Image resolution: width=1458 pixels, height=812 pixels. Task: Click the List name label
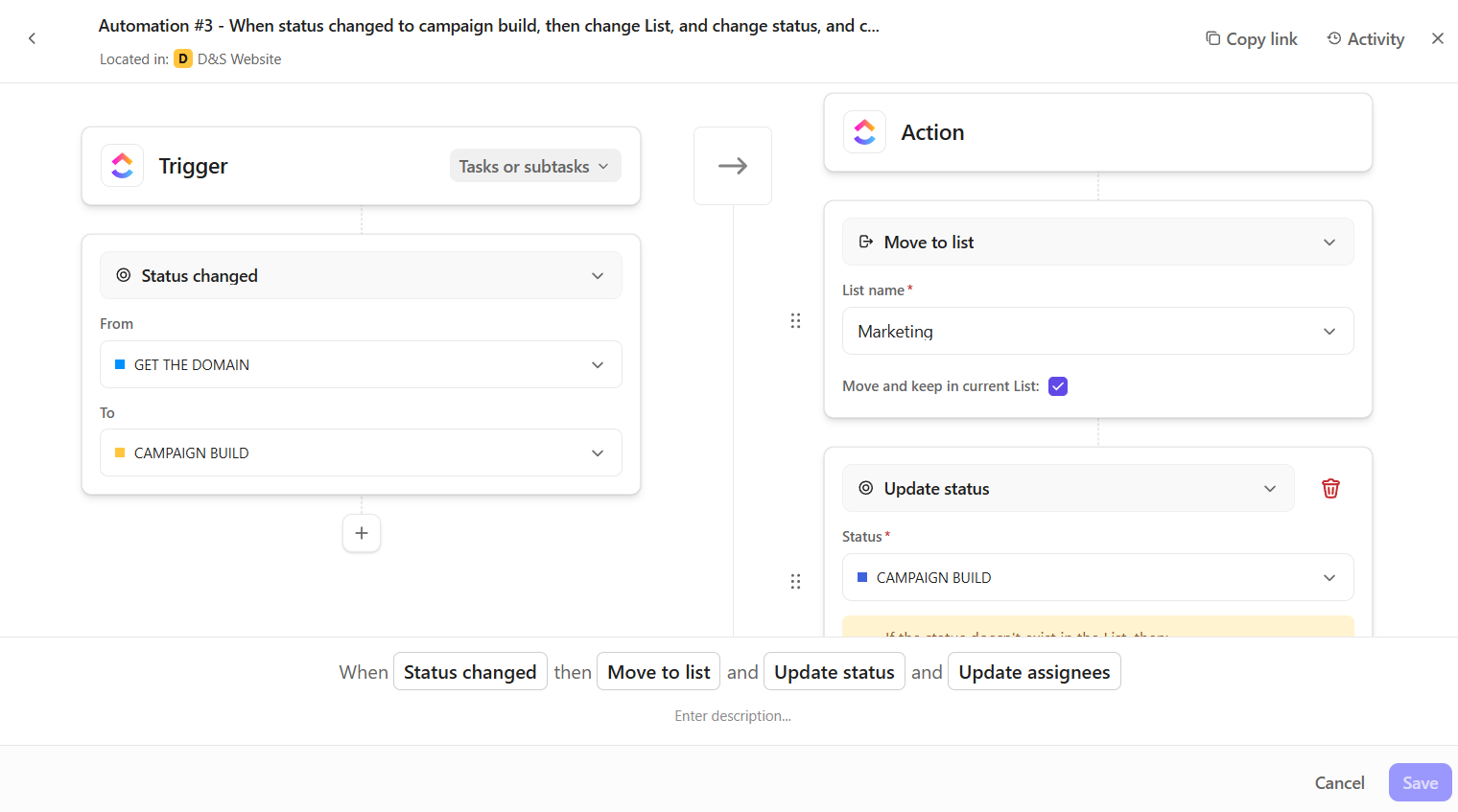pyautogui.click(x=874, y=290)
